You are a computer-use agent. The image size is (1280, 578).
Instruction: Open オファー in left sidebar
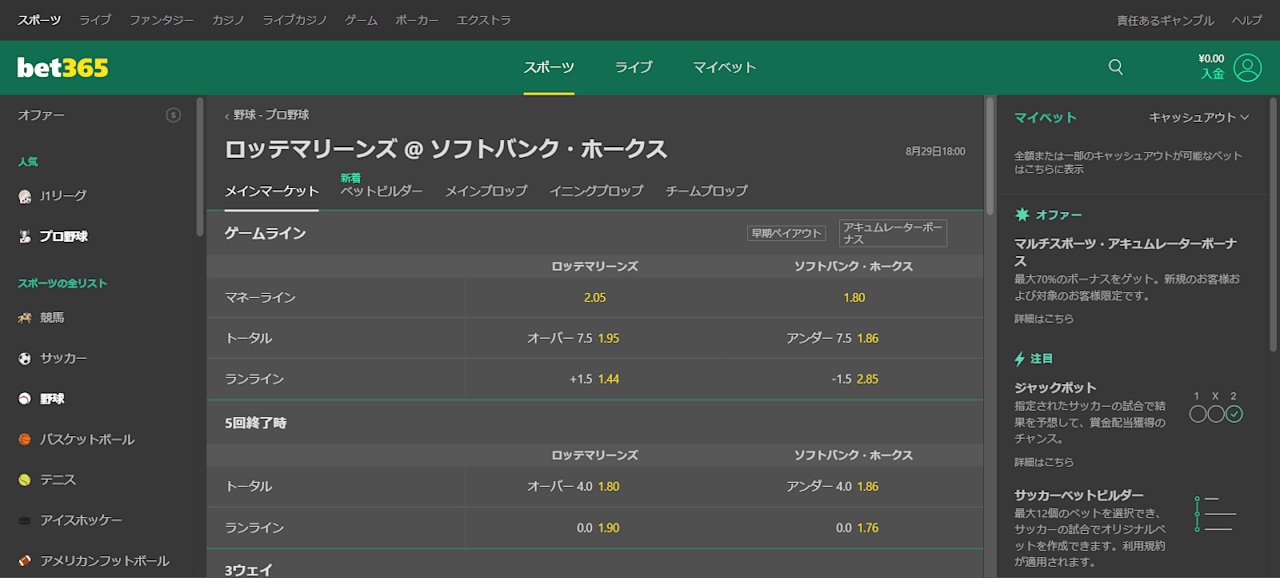41,115
